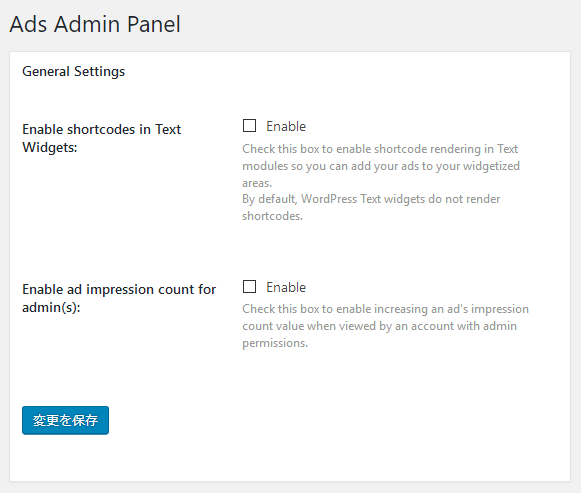Tick the ad impression count for admins checkbox
The width and height of the screenshot is (581, 493).
(249, 286)
